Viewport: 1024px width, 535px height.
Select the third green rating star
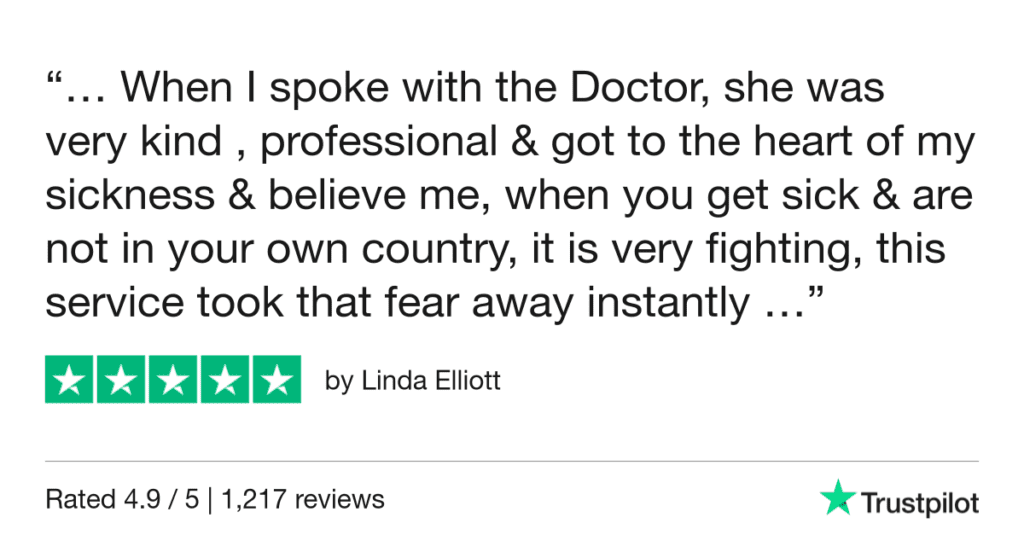[173, 380]
